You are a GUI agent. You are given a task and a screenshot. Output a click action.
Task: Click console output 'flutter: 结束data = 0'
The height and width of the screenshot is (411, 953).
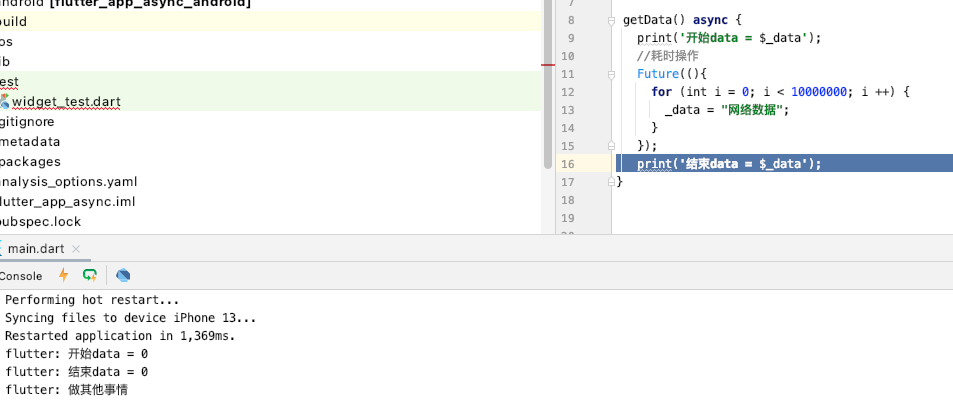(77, 371)
